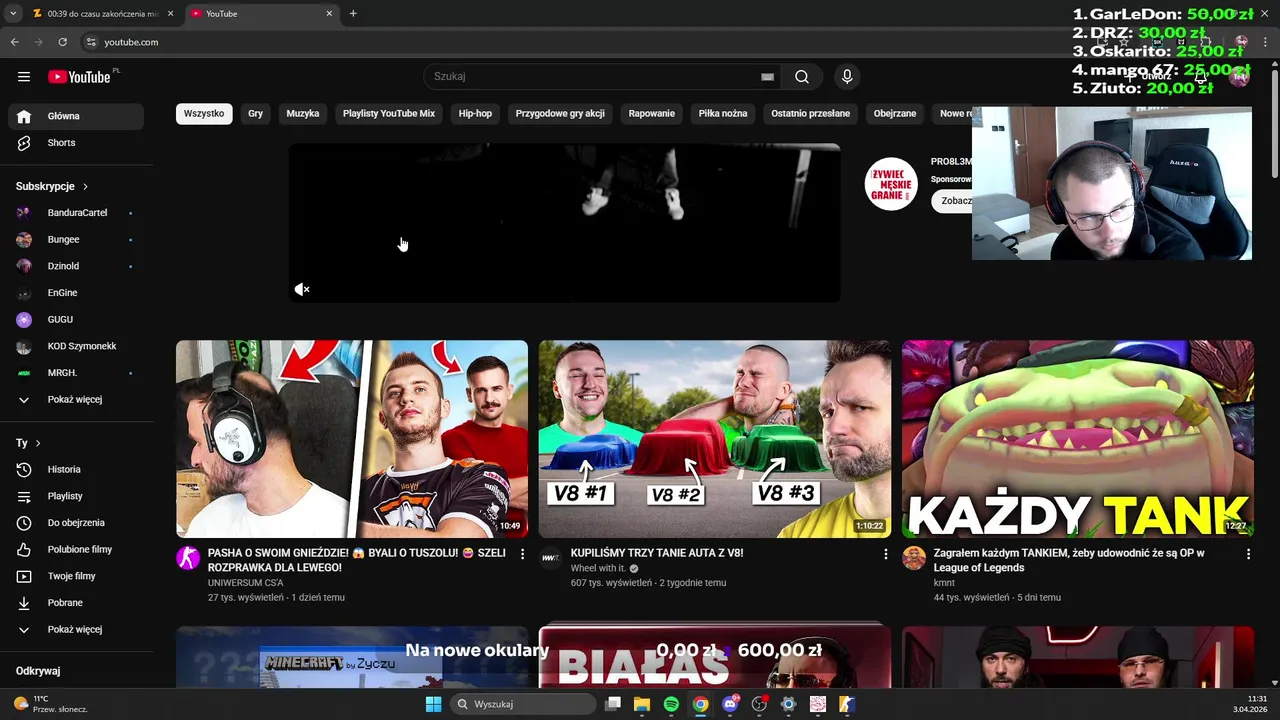Open Polubione filmy liked videos

(x=76, y=550)
